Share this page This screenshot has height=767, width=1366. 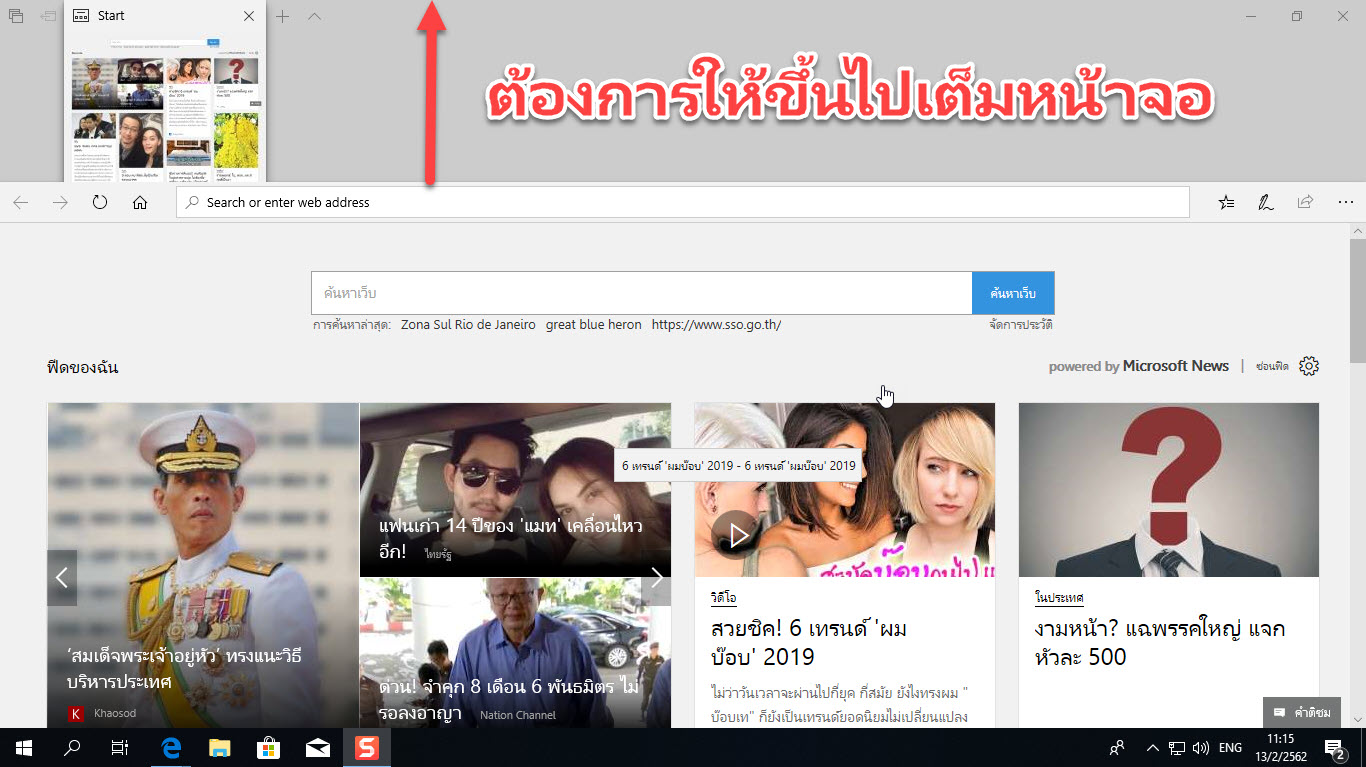(x=1305, y=202)
